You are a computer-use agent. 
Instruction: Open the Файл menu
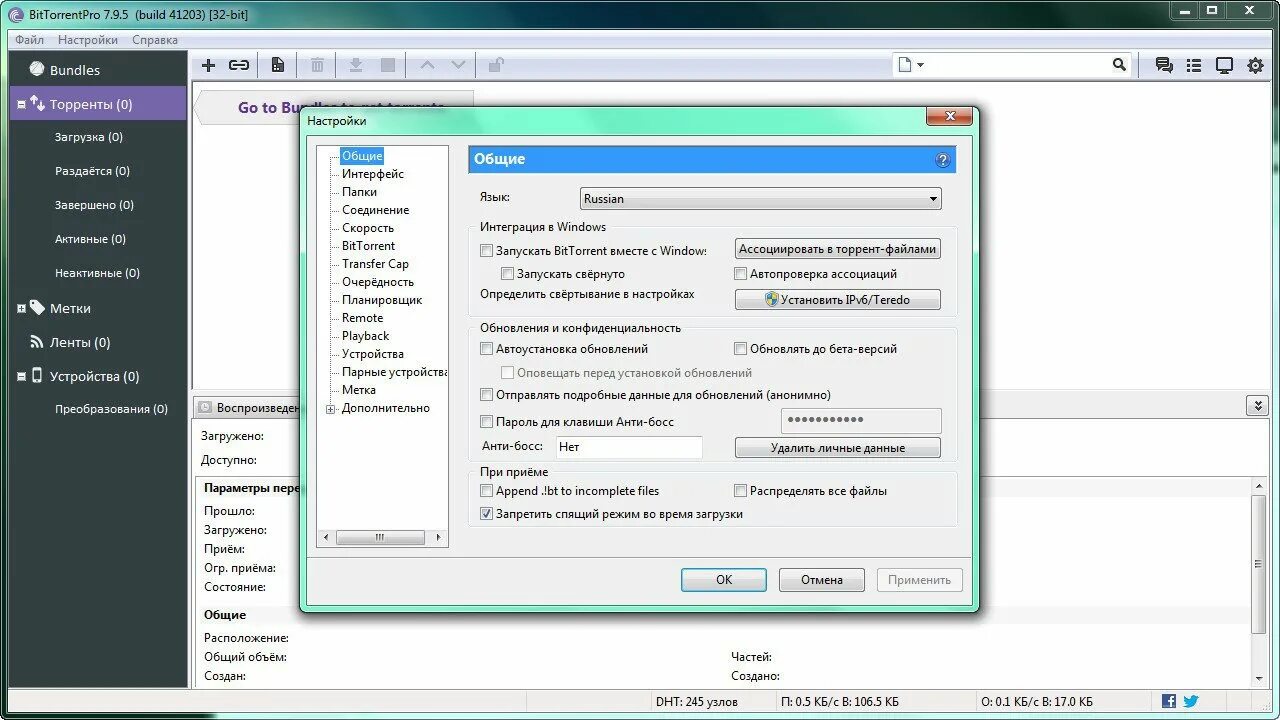click(29, 40)
